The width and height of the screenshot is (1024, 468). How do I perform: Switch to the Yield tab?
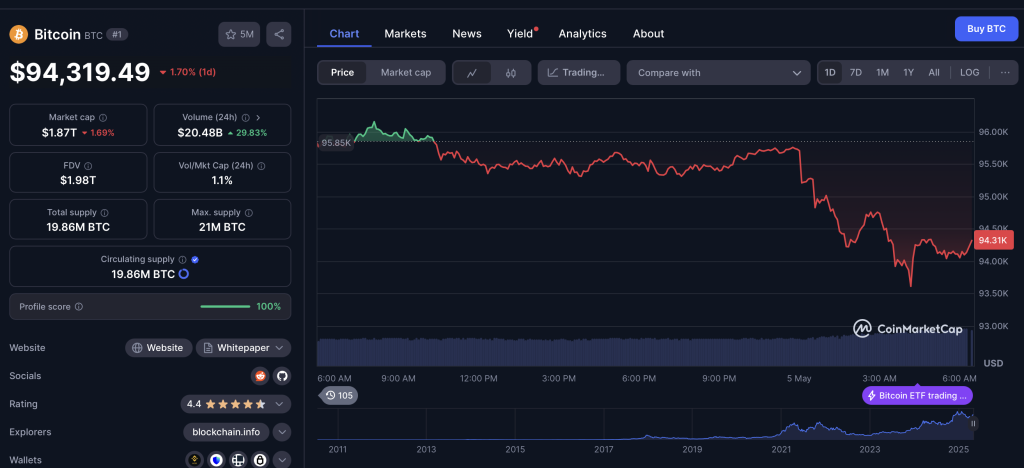pyautogui.click(x=520, y=33)
